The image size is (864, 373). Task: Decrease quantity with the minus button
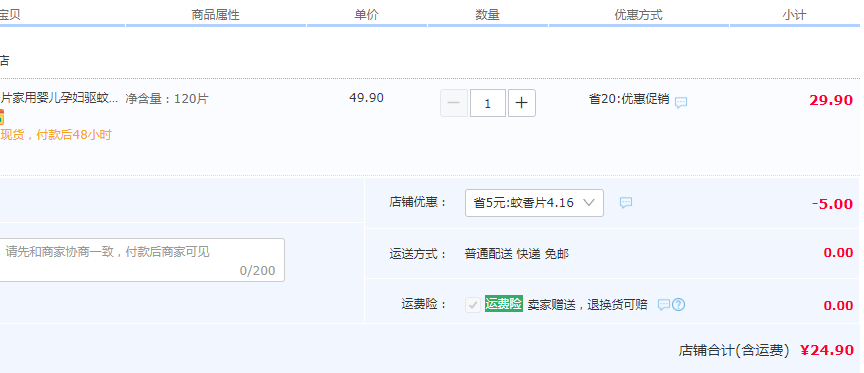tap(454, 103)
